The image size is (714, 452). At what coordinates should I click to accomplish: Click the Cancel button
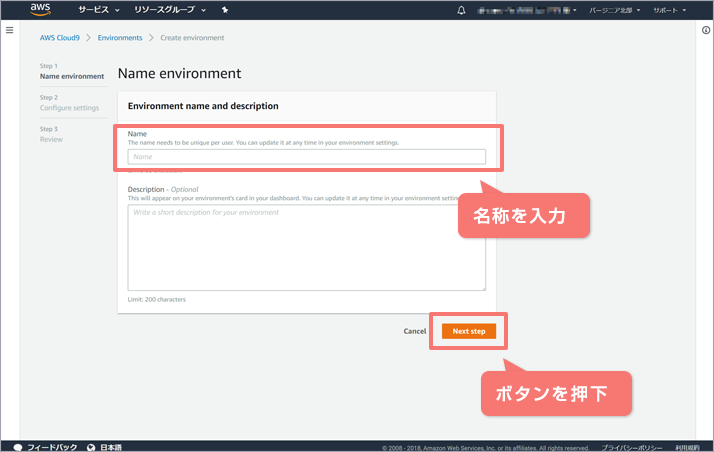tap(414, 331)
